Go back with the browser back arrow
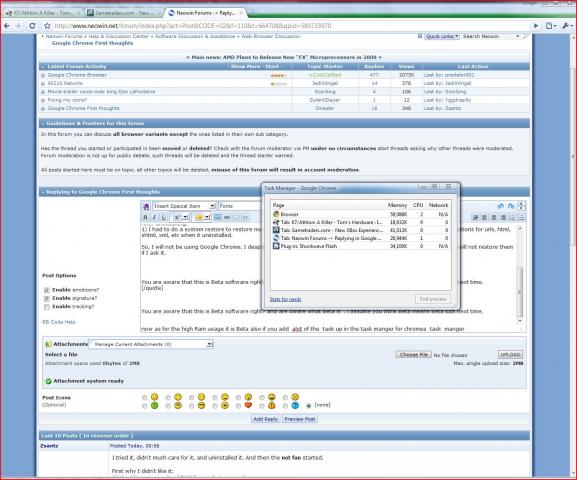The height and width of the screenshot is (480, 577). [x=7, y=26]
